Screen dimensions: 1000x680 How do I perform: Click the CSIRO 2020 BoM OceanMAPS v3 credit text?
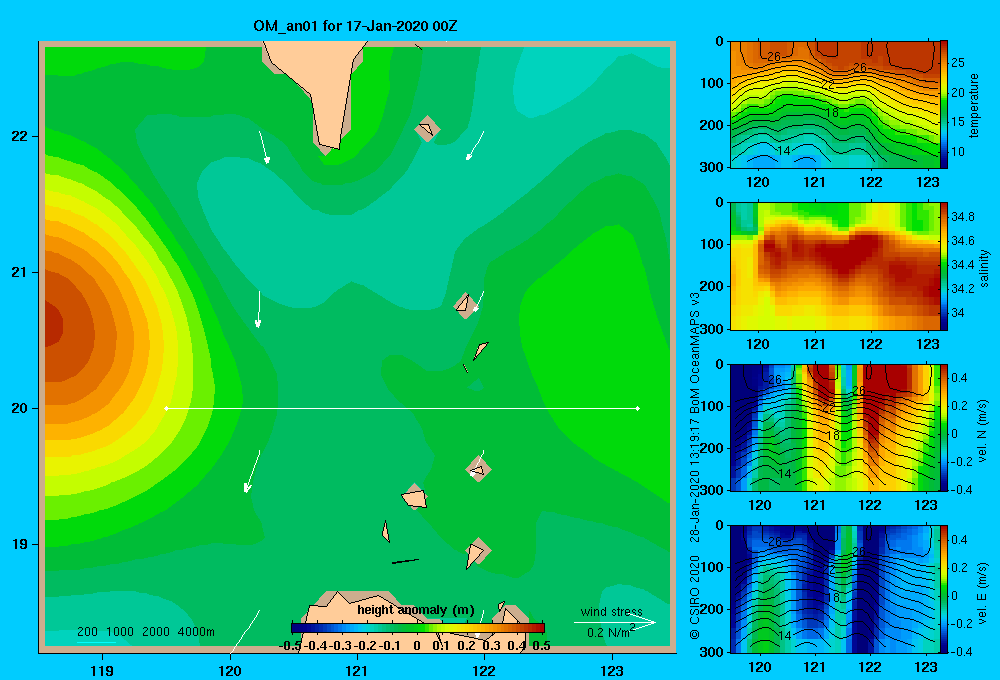[695, 466]
